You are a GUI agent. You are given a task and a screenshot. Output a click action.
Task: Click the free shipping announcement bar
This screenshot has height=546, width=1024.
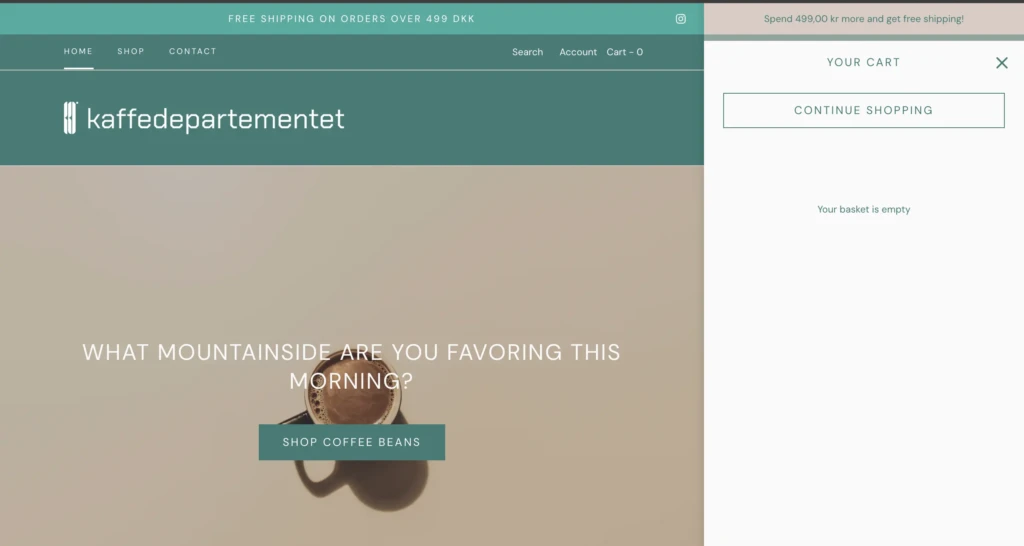(351, 19)
